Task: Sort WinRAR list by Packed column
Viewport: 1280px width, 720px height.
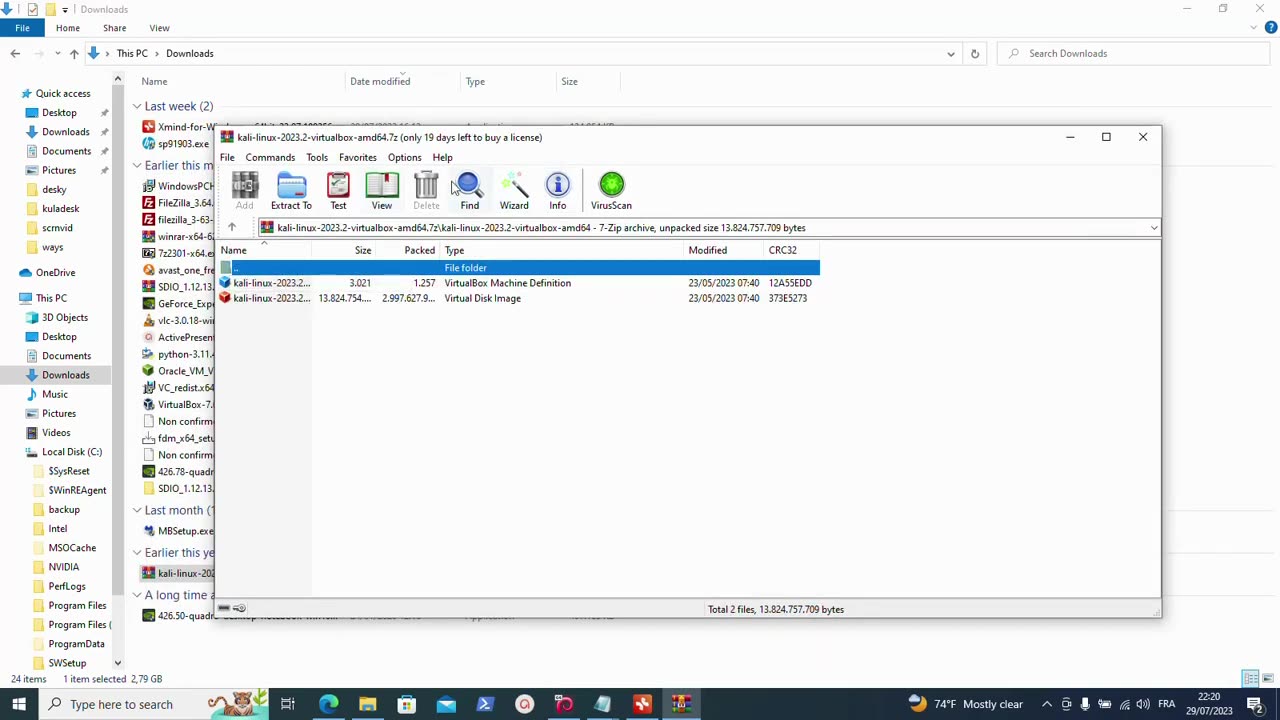Action: 408,250
